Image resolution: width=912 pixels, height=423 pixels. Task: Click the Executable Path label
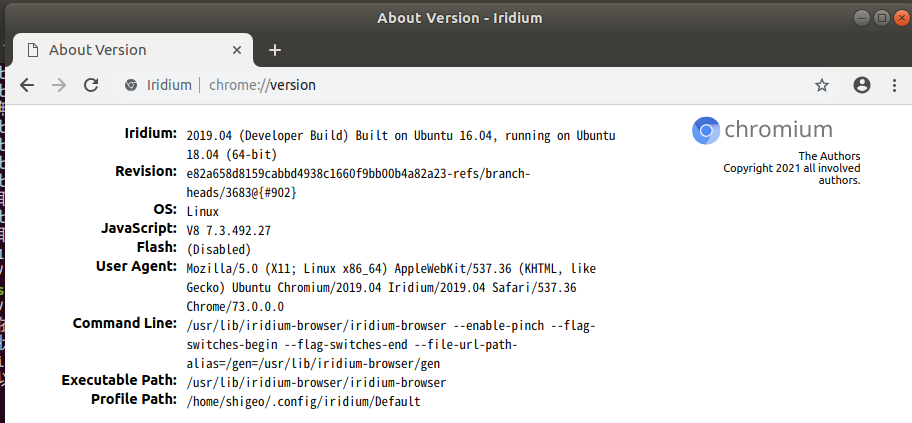(x=119, y=380)
